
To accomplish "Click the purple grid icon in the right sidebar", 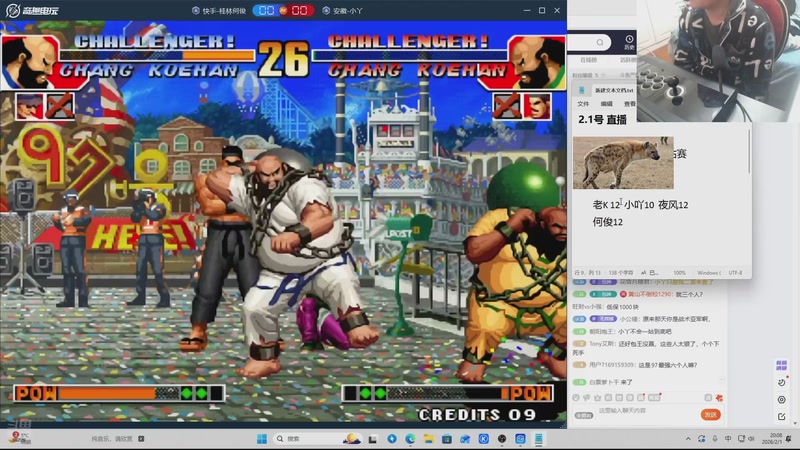I will 781,365.
